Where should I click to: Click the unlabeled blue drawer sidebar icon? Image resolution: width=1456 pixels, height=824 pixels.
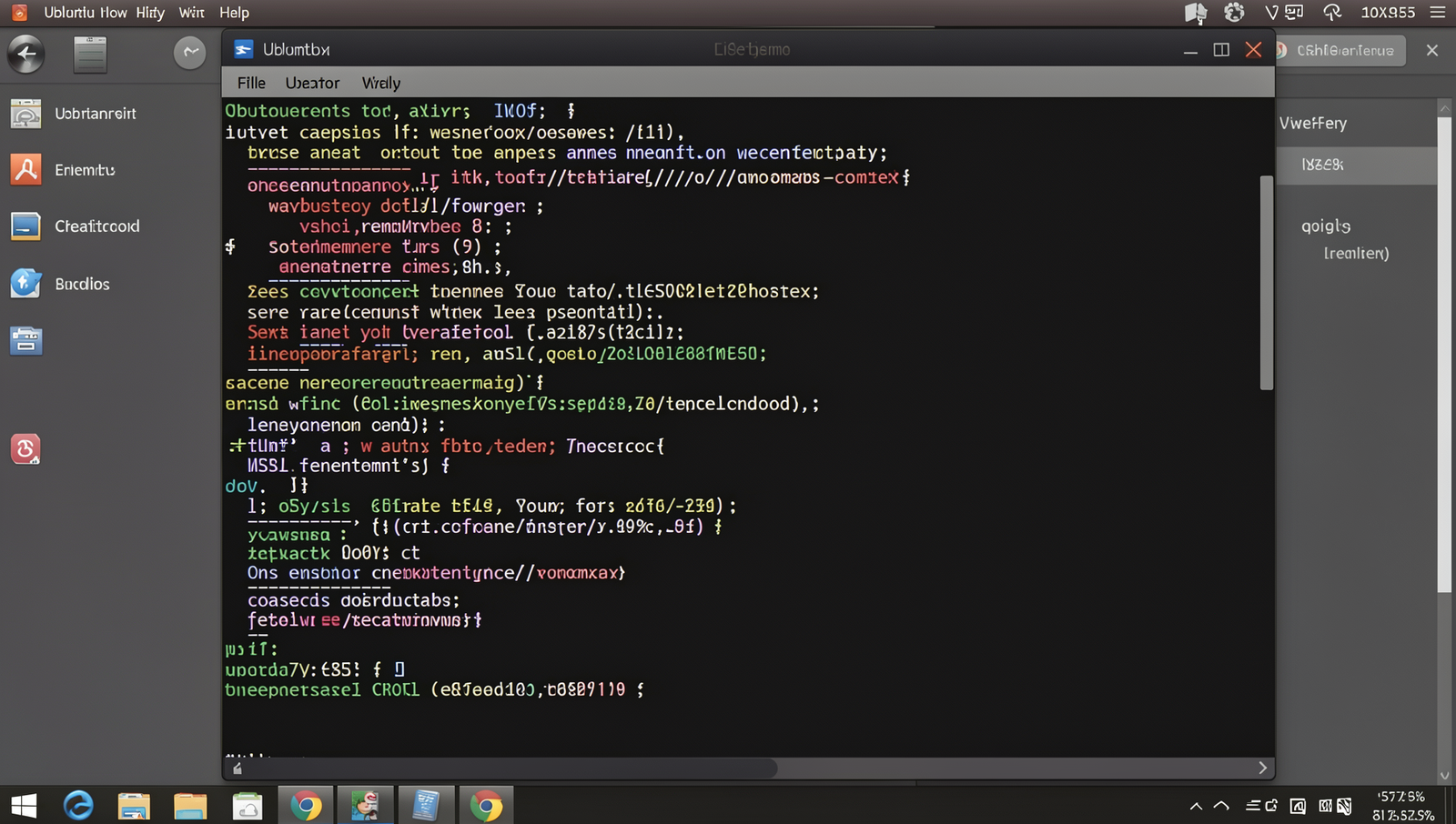25,341
